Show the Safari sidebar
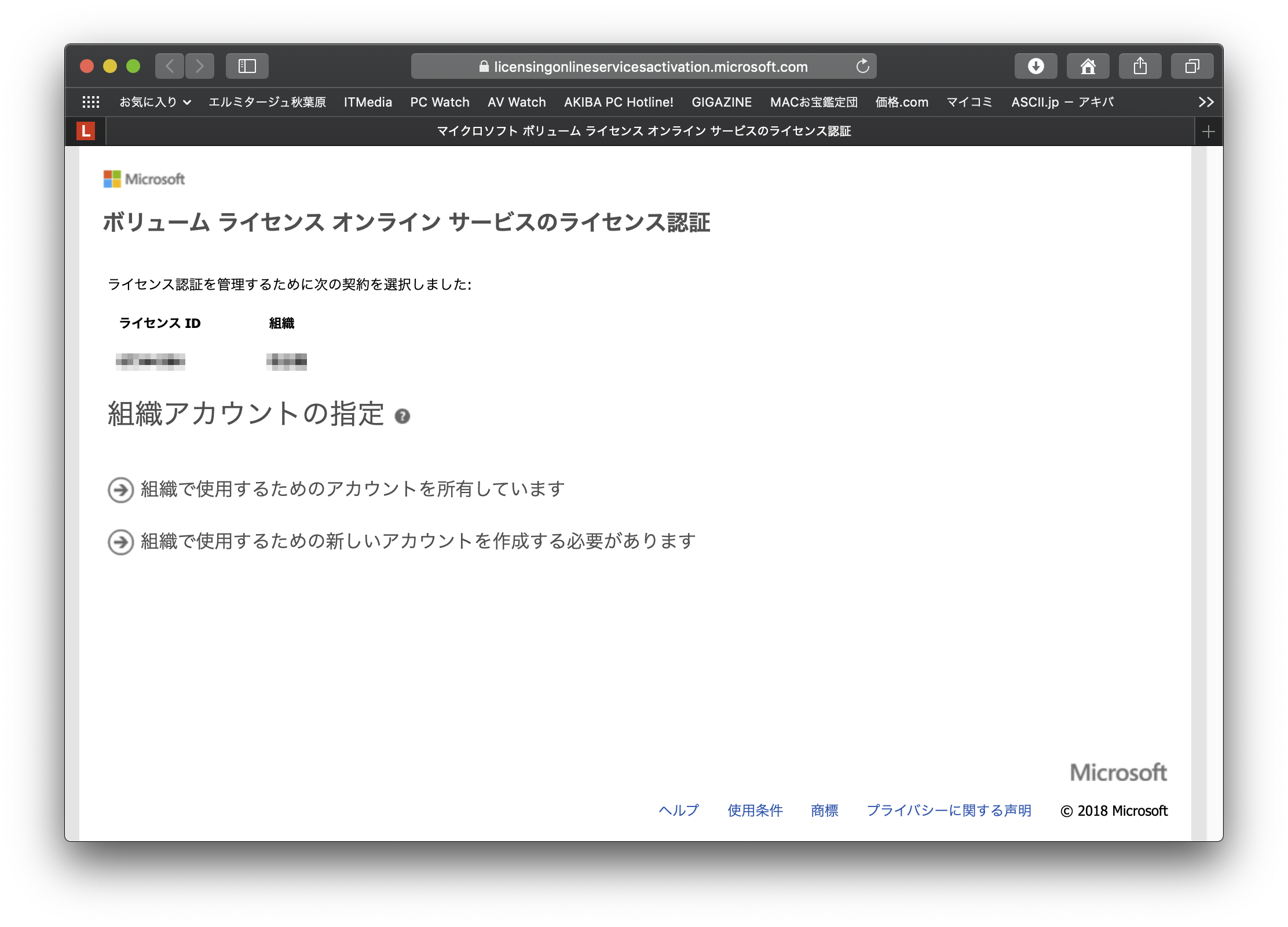The image size is (1288, 927). point(247,66)
